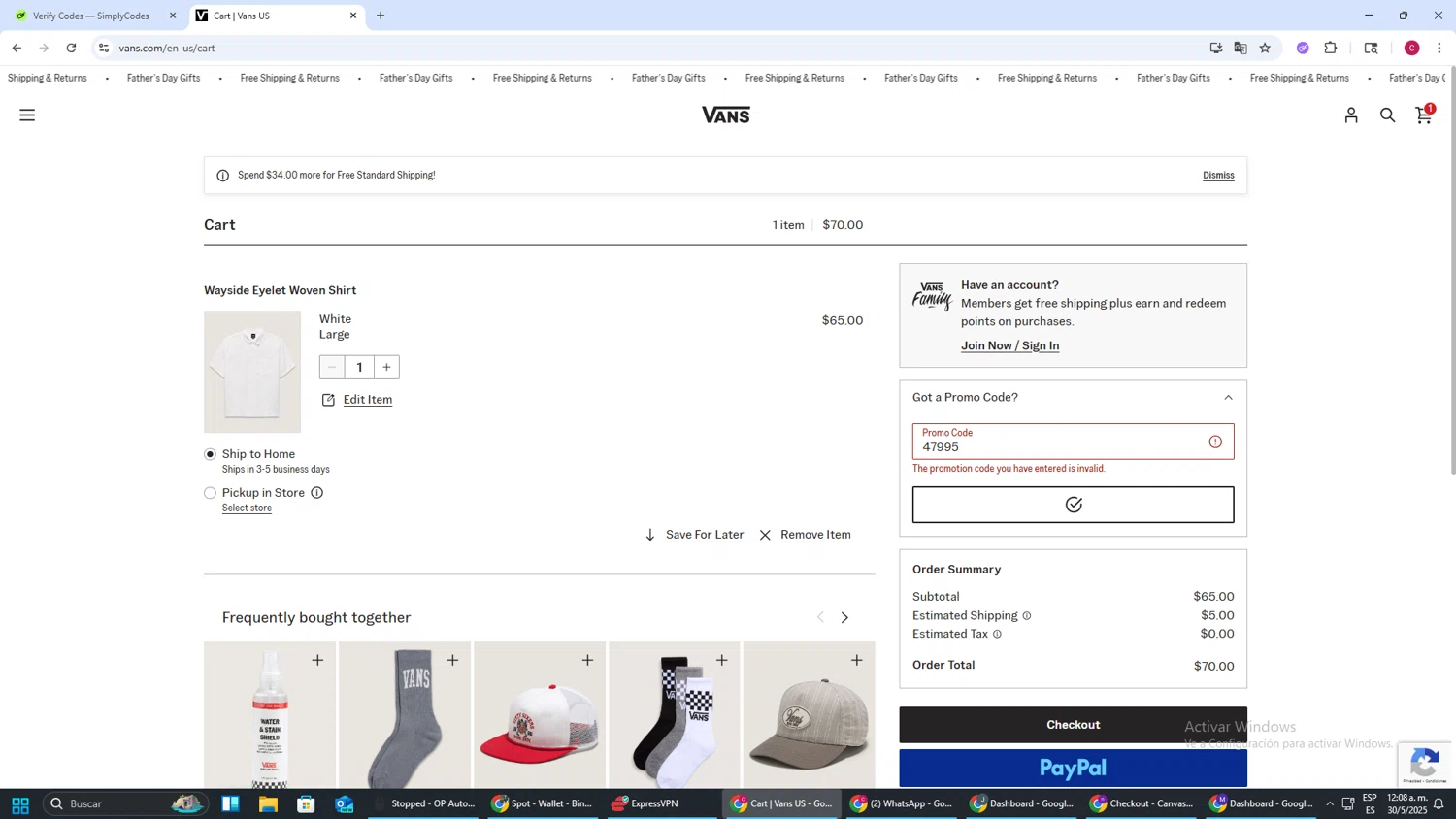The image size is (1456, 819).
Task: Open Spot Wallet Chrome window from the taskbar
Action: pyautogui.click(x=542, y=804)
